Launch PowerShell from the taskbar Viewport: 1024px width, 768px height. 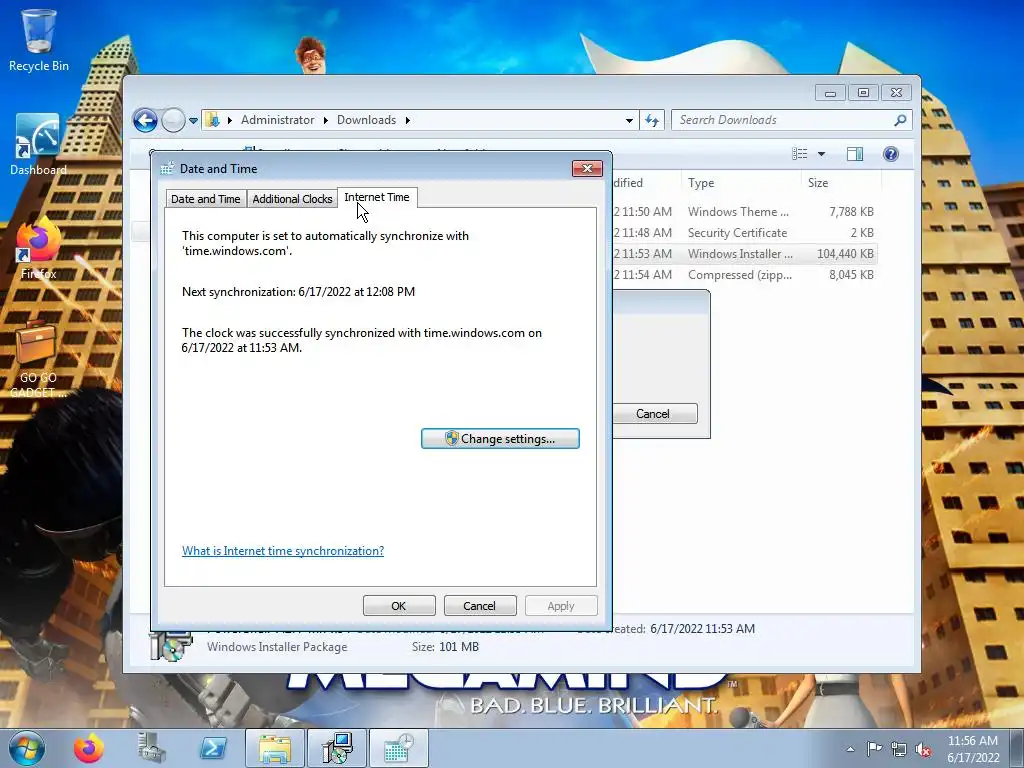[213, 748]
